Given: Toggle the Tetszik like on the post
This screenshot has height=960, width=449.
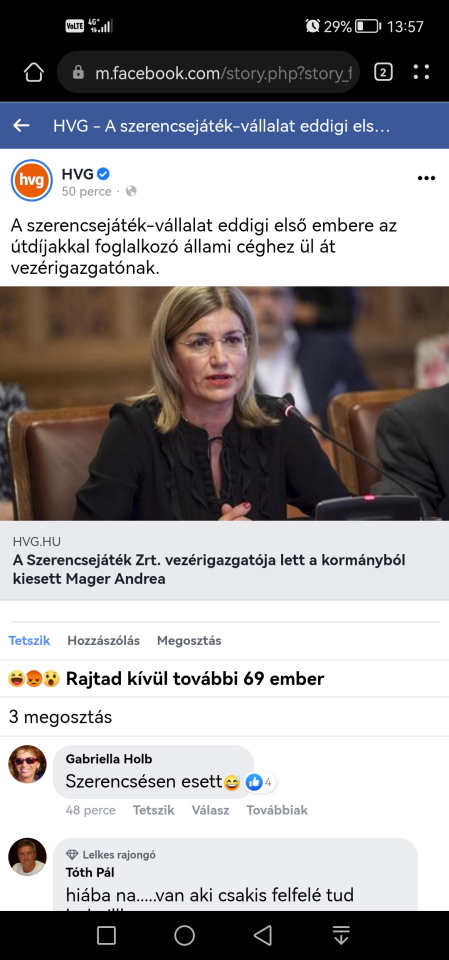Looking at the screenshot, I should tap(29, 640).
